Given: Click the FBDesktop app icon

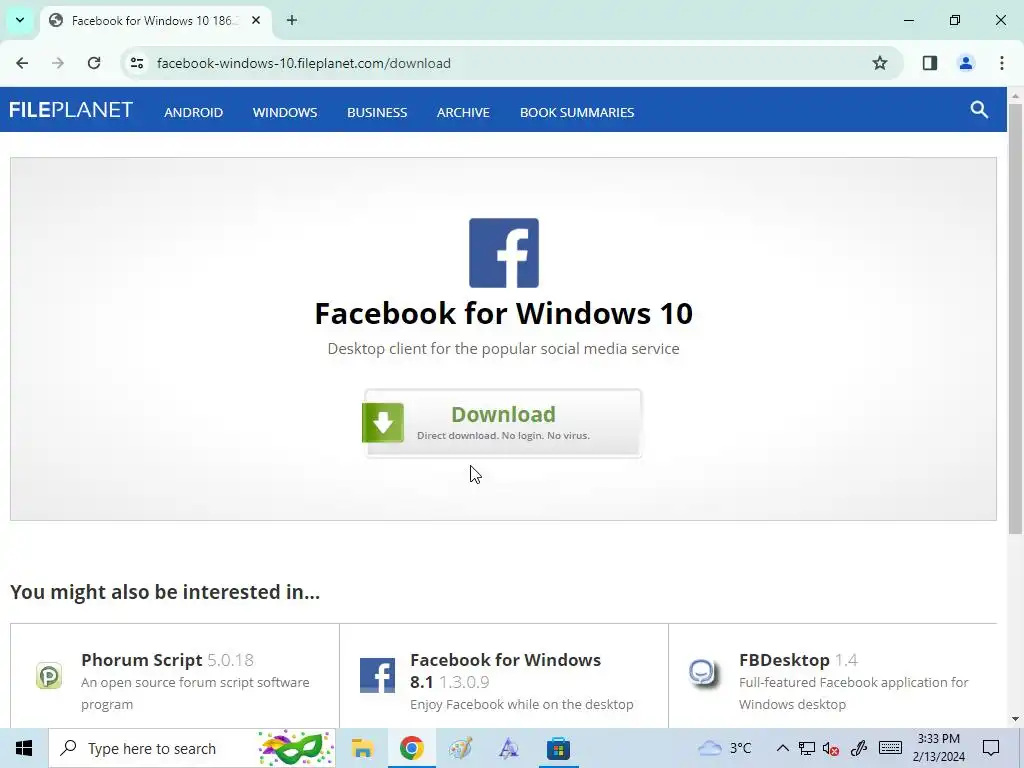Looking at the screenshot, I should click(x=704, y=673).
